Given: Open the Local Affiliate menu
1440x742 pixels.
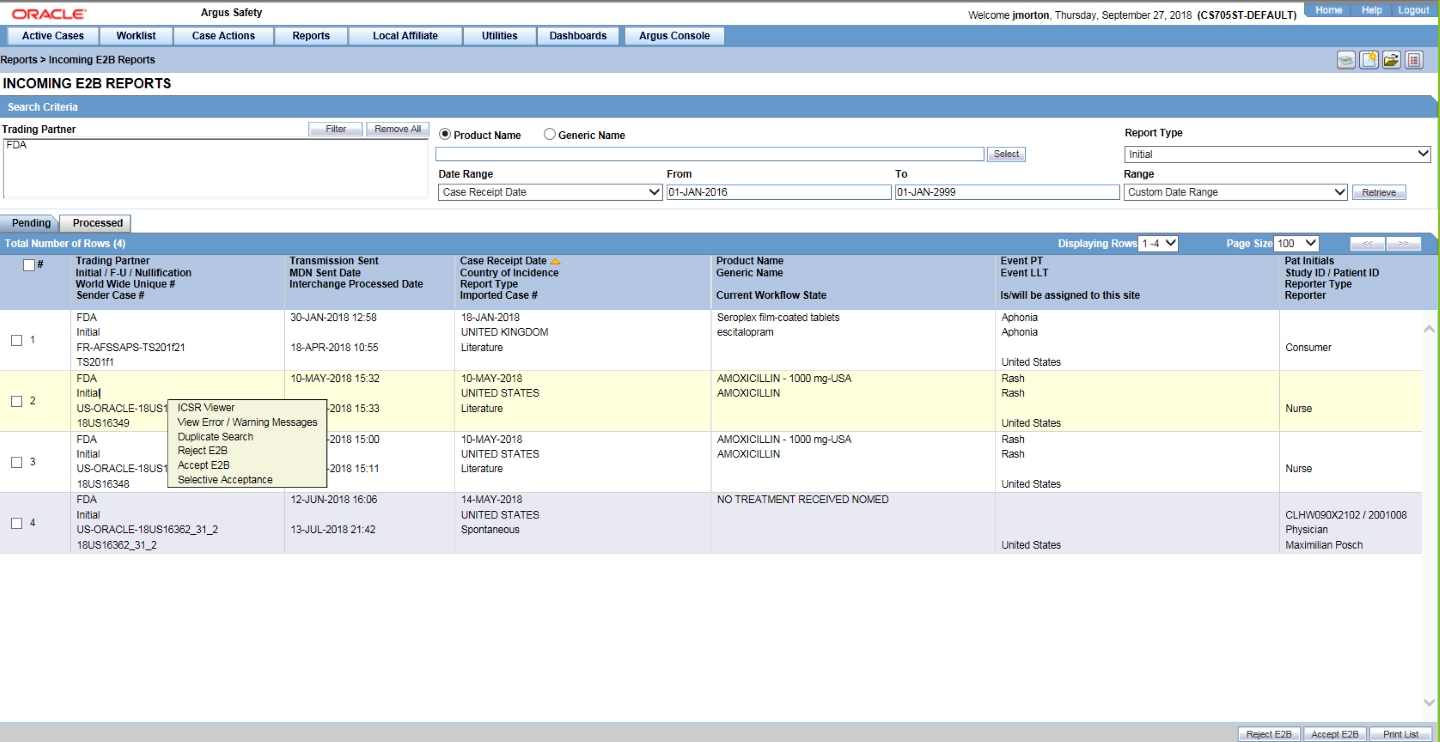Looking at the screenshot, I should click(405, 36).
